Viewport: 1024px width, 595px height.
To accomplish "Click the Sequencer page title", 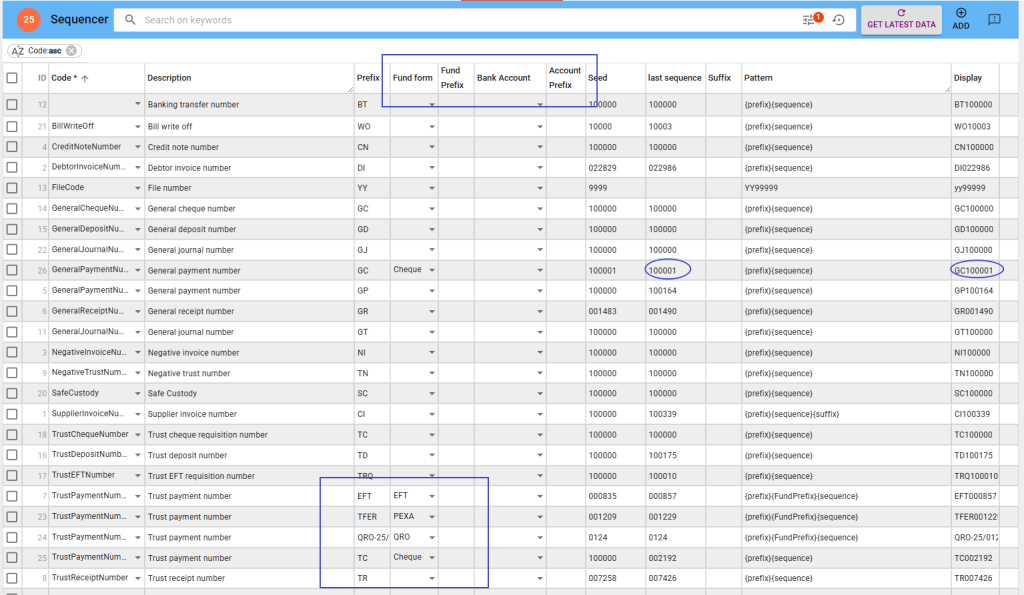I will (x=79, y=19).
